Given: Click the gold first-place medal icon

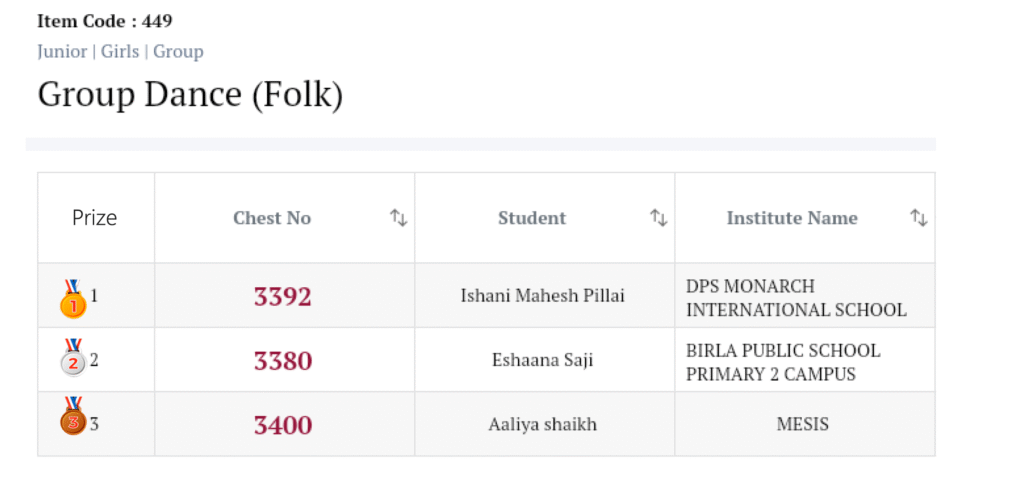Looking at the screenshot, I should point(73,299).
